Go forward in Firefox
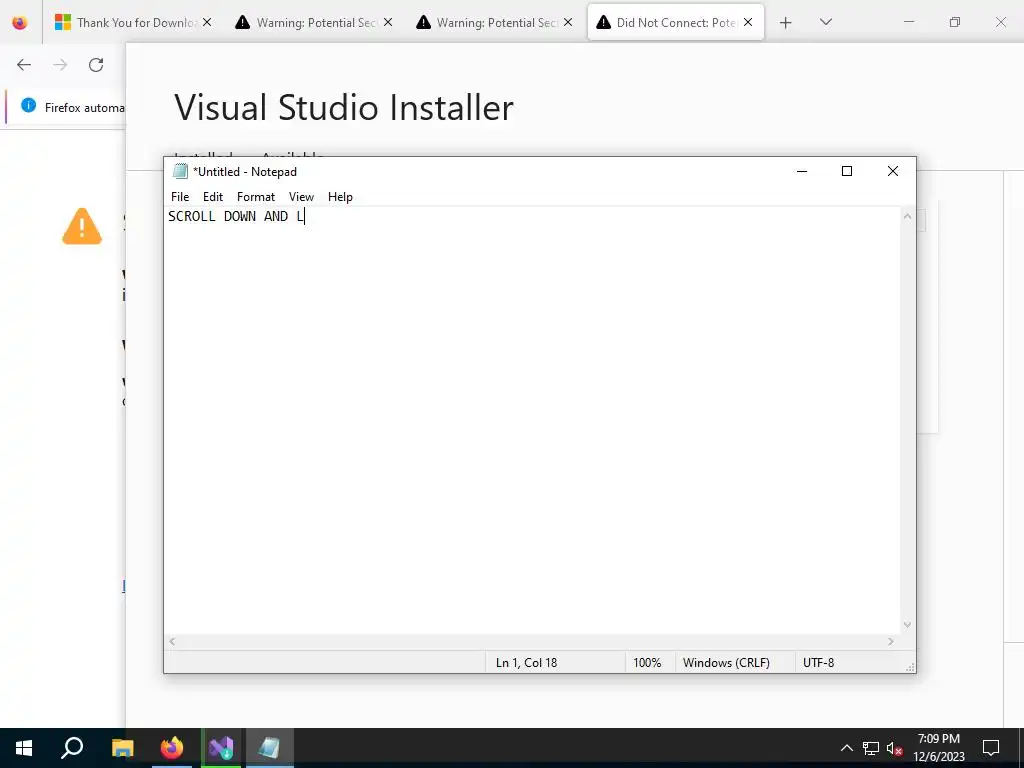1024x768 pixels. [x=60, y=65]
